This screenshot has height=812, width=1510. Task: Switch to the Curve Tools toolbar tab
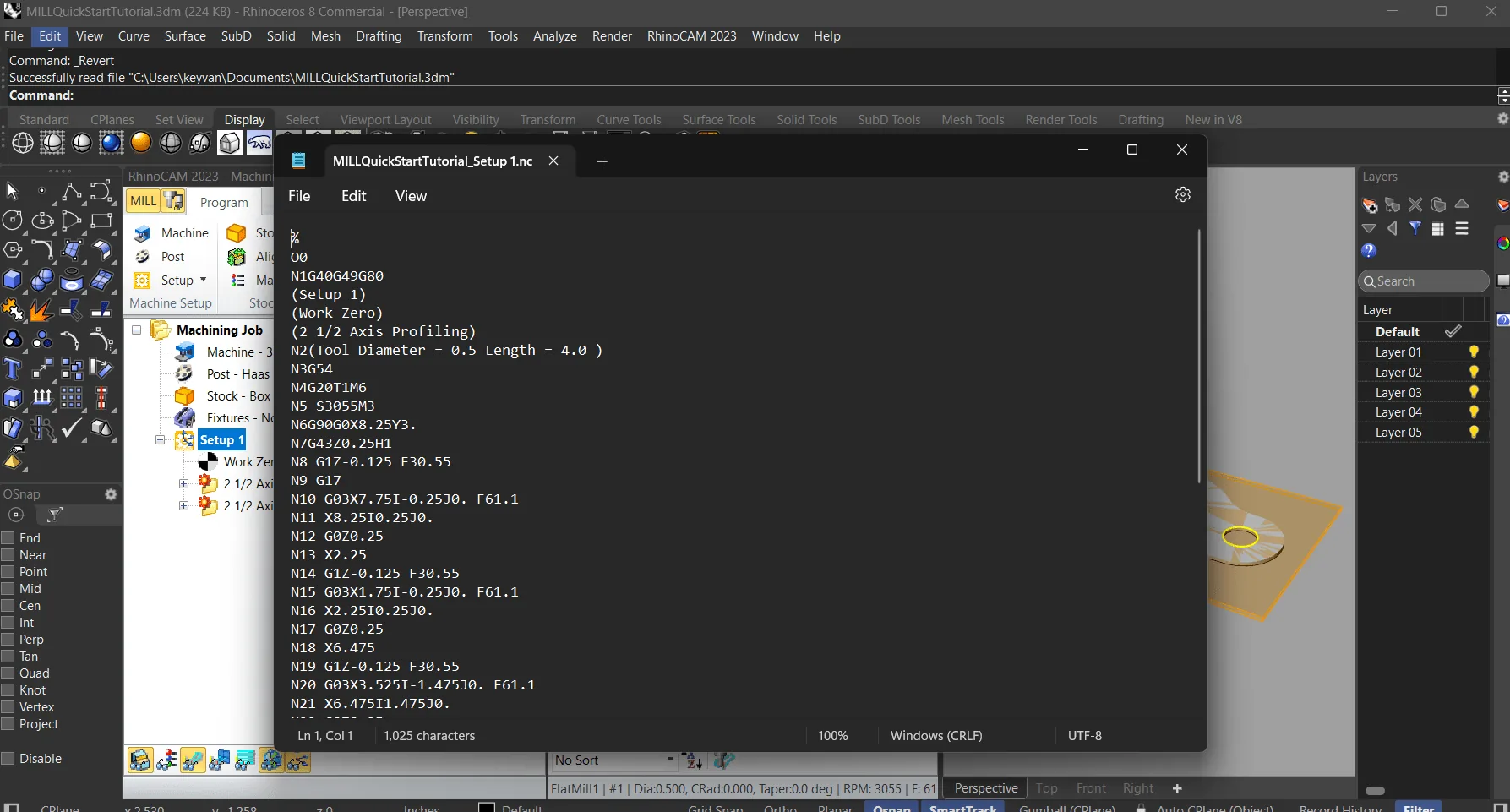[x=629, y=120]
